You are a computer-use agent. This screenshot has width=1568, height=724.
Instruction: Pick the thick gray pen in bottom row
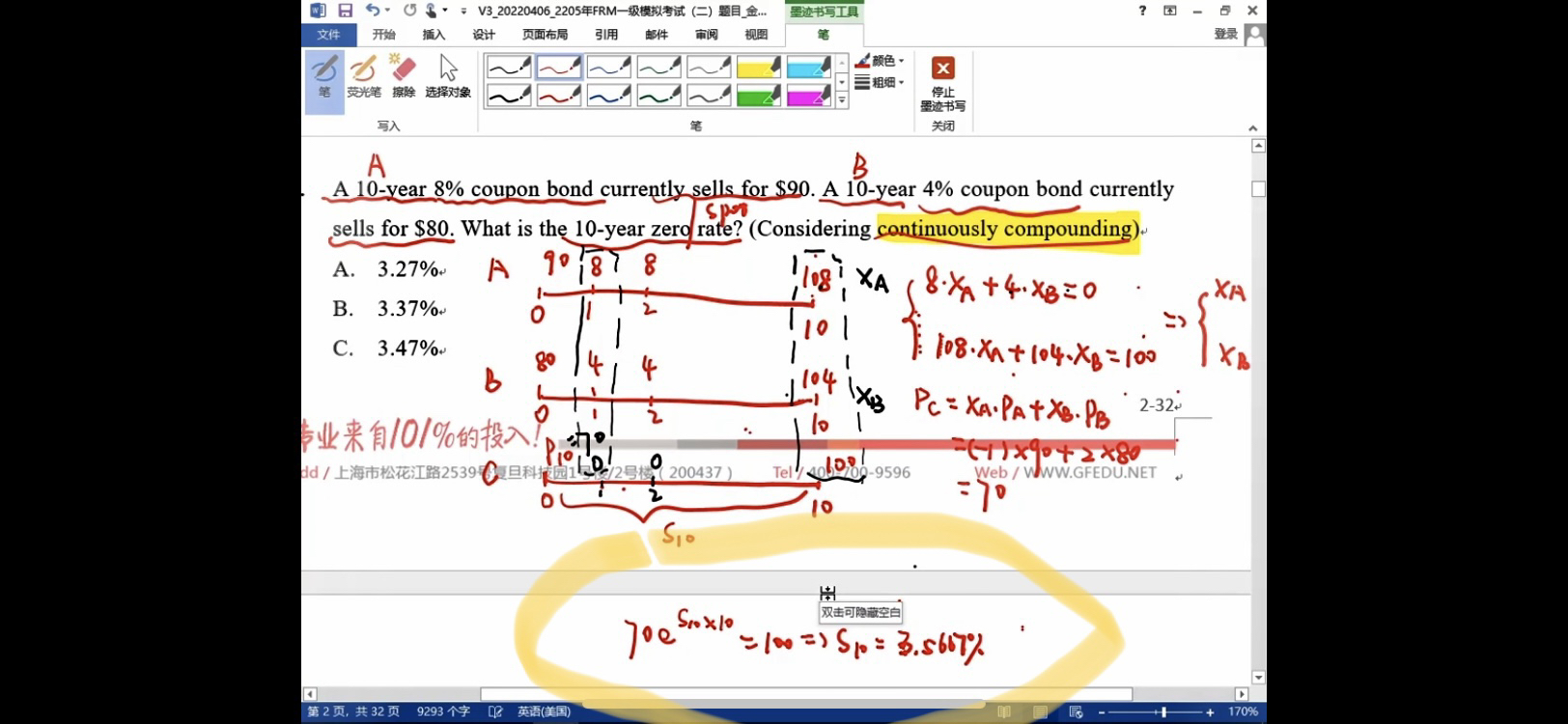709,95
